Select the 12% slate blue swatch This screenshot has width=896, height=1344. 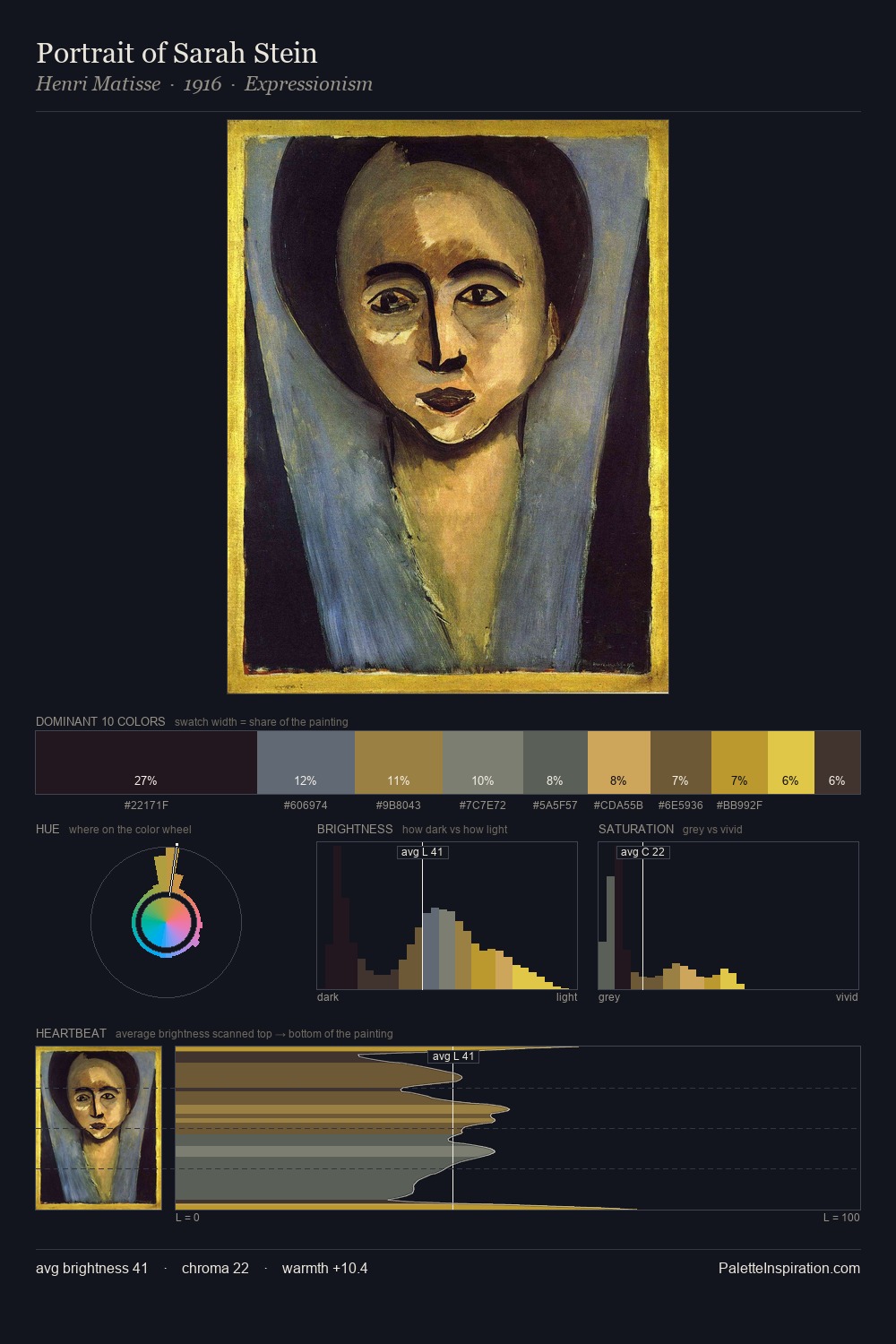[306, 762]
